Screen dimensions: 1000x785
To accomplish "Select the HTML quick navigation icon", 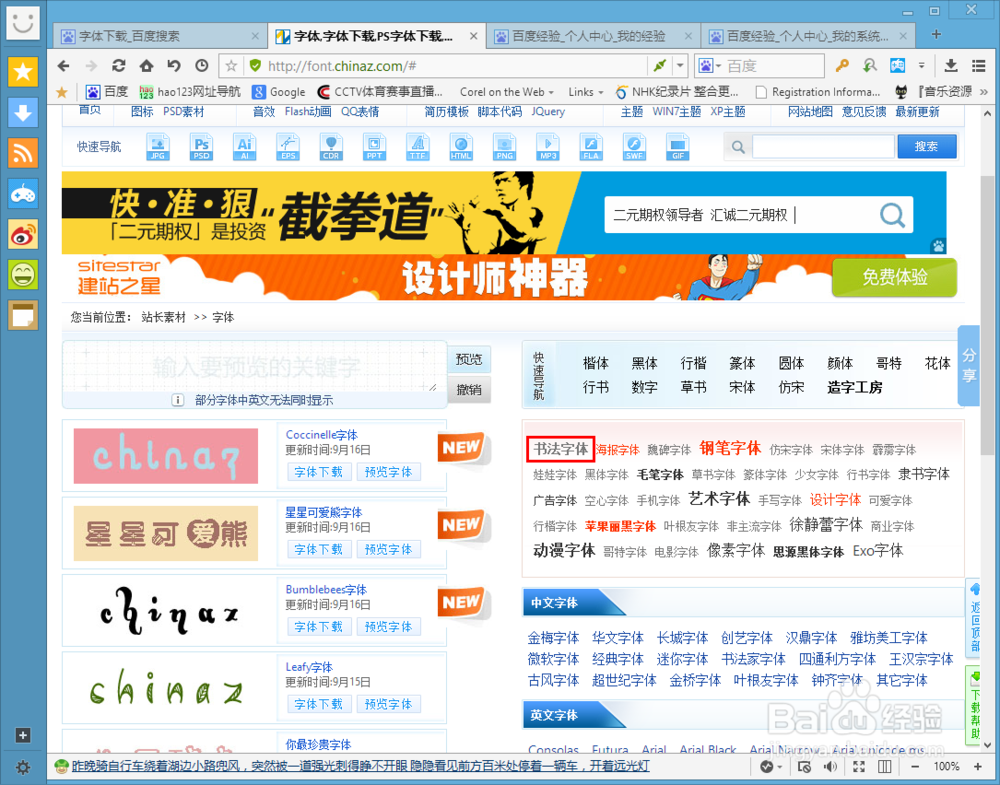I will pyautogui.click(x=461, y=147).
